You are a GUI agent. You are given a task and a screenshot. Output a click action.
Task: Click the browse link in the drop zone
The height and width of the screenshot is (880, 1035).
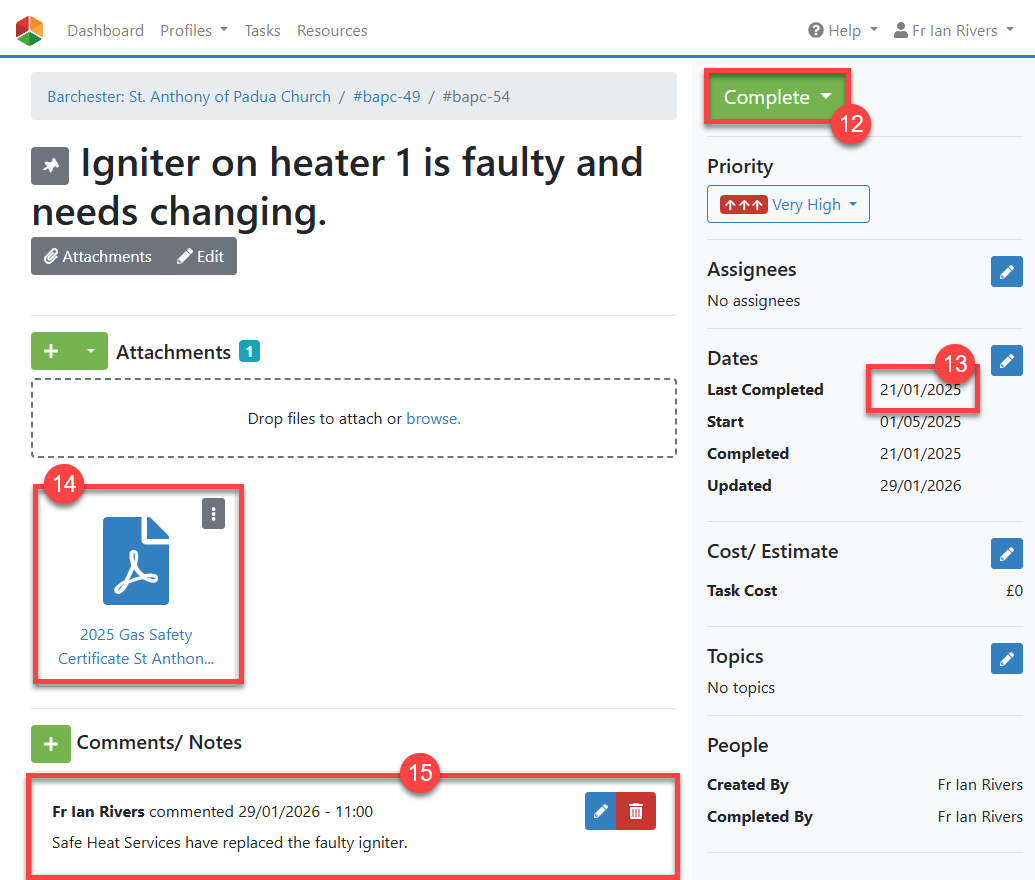[x=433, y=419]
